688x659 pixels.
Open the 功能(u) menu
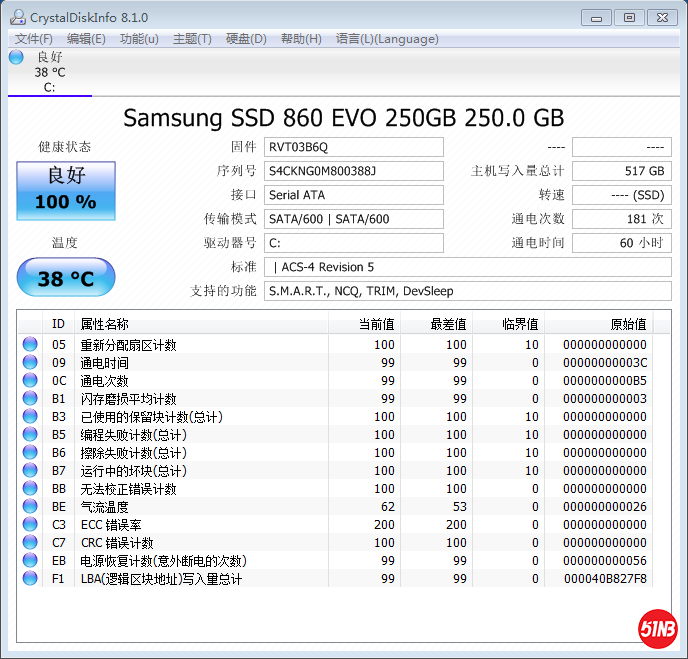tap(139, 39)
